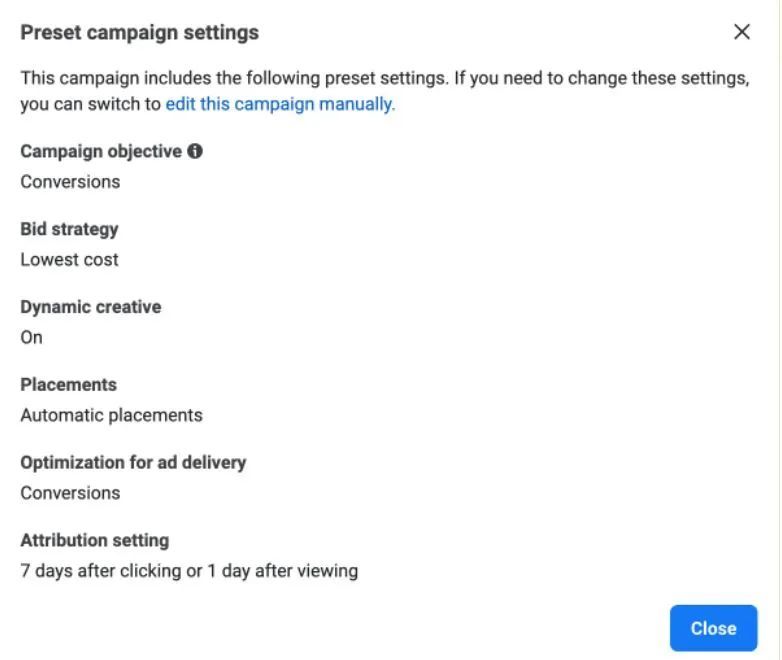Image resolution: width=782 pixels, height=660 pixels.
Task: Click the Conversions value under Campaign objective
Action: [x=70, y=182]
